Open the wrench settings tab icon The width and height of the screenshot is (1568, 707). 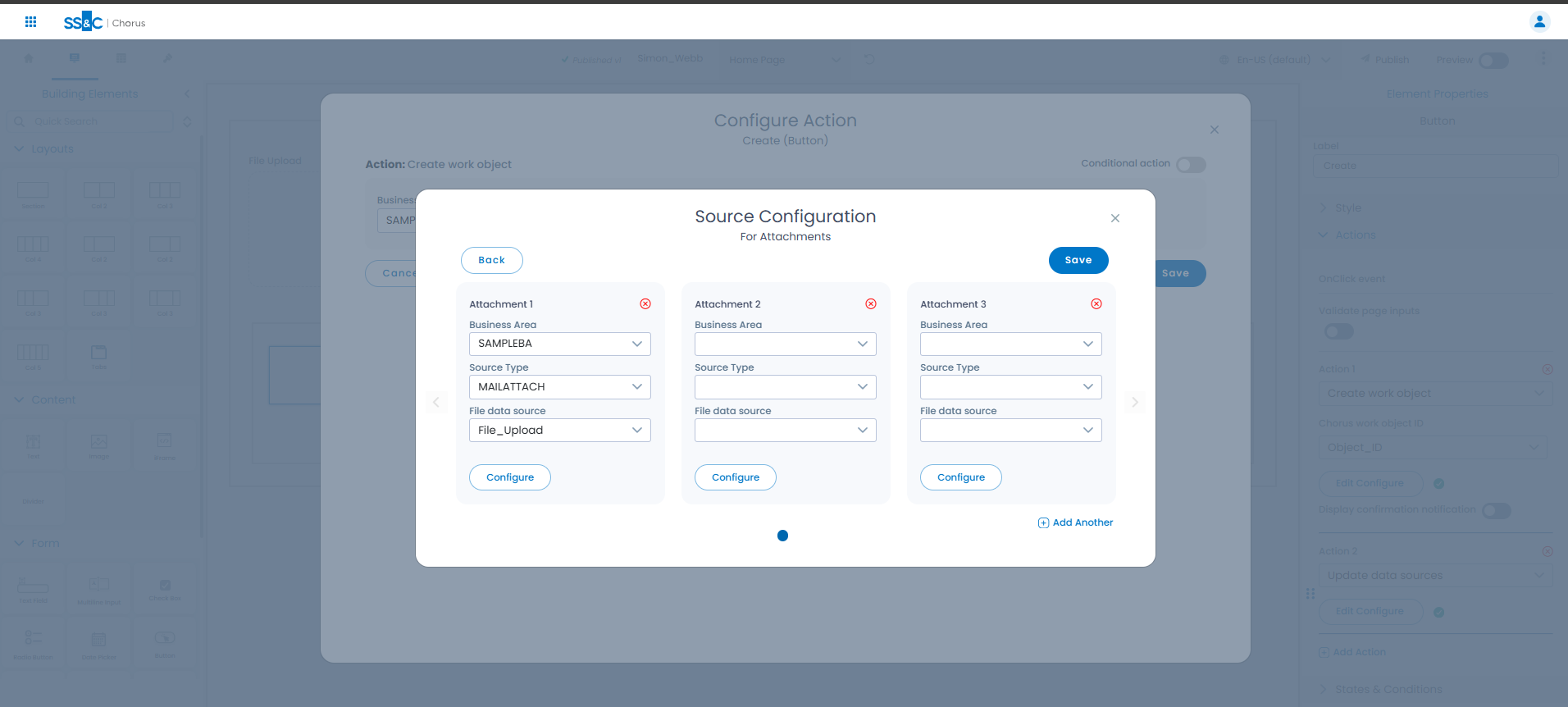(x=168, y=58)
